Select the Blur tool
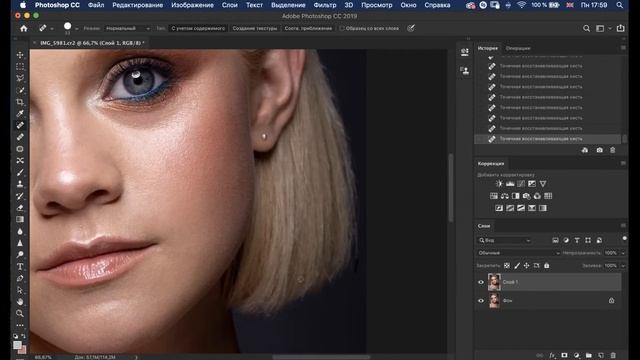This screenshot has width=640, height=360. [20, 231]
